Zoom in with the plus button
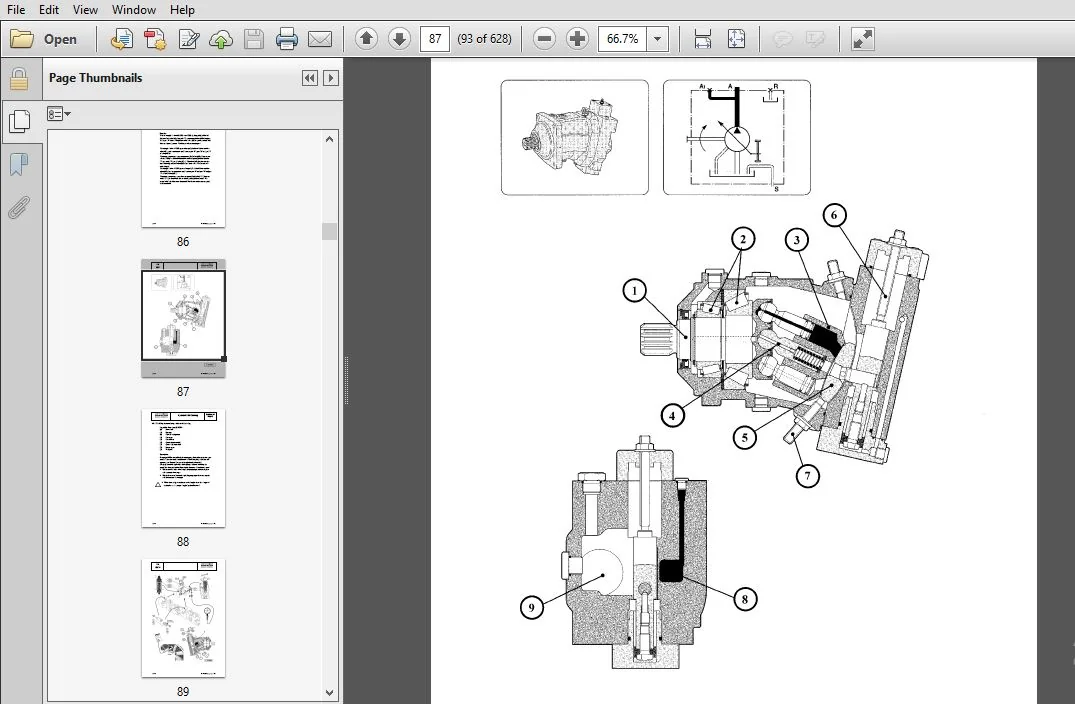Viewport: 1075px width, 704px height. coord(577,39)
